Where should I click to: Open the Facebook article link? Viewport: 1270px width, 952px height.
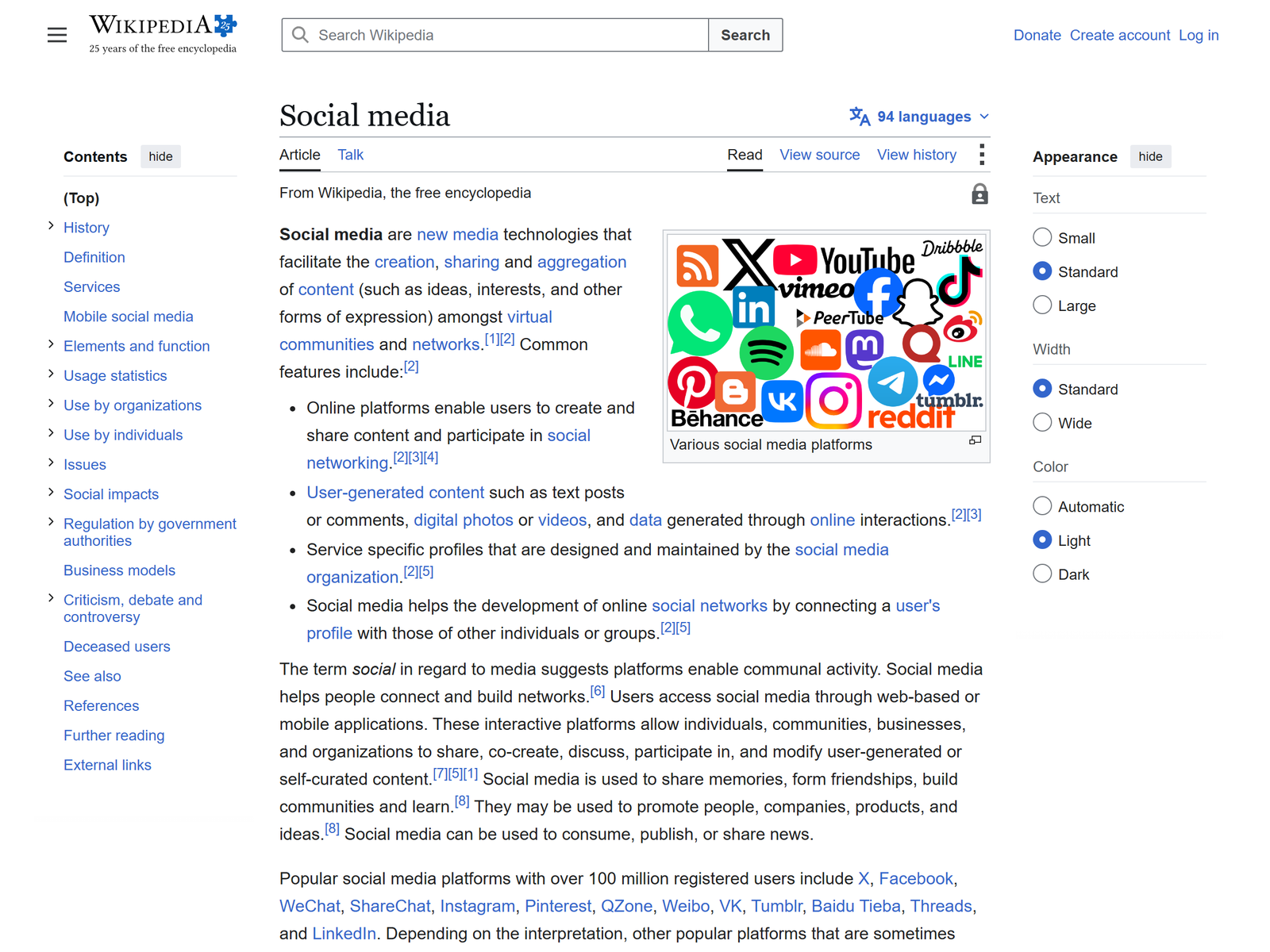(x=916, y=878)
